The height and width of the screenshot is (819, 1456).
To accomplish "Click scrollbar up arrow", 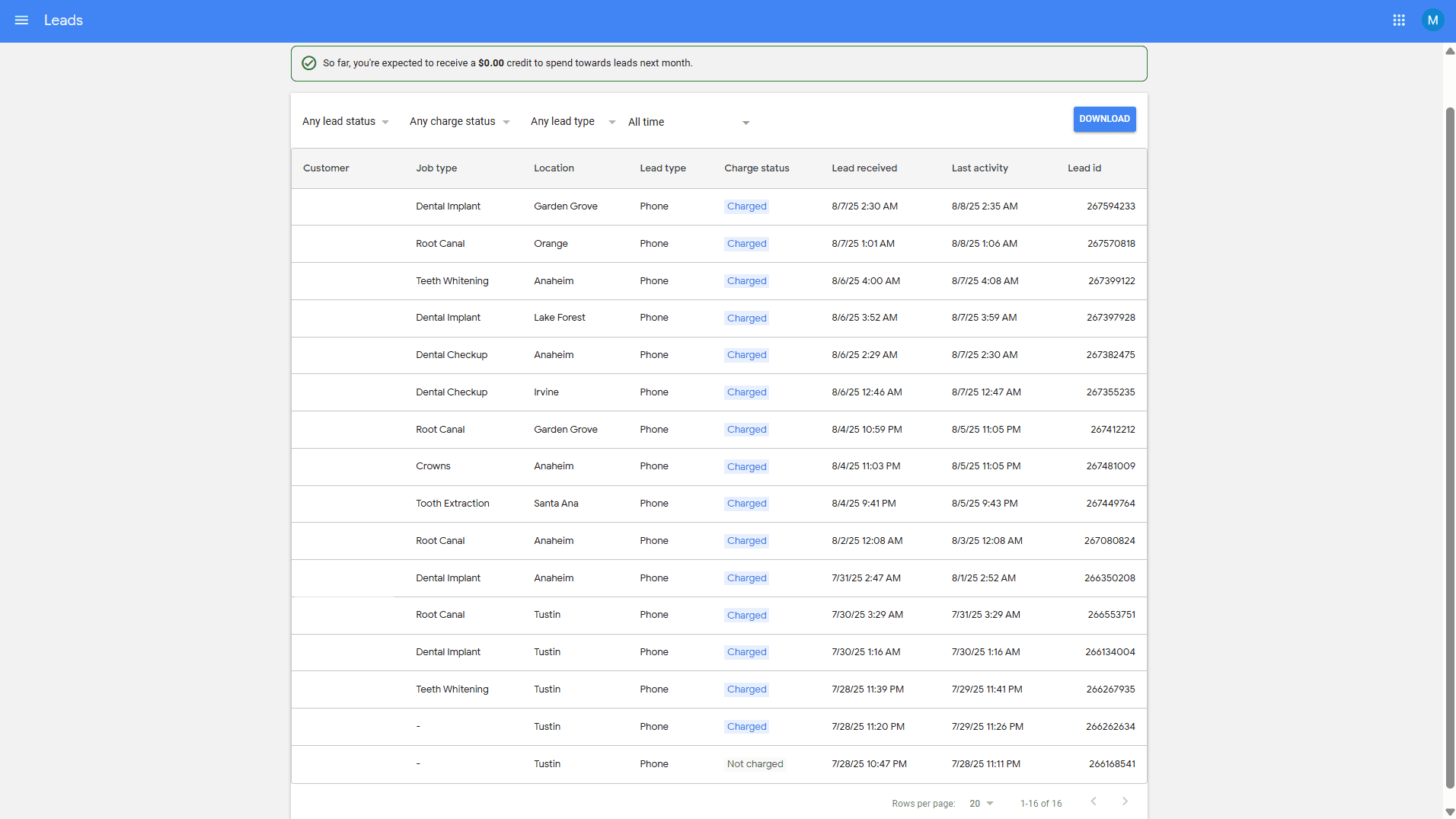I will tap(1449, 52).
